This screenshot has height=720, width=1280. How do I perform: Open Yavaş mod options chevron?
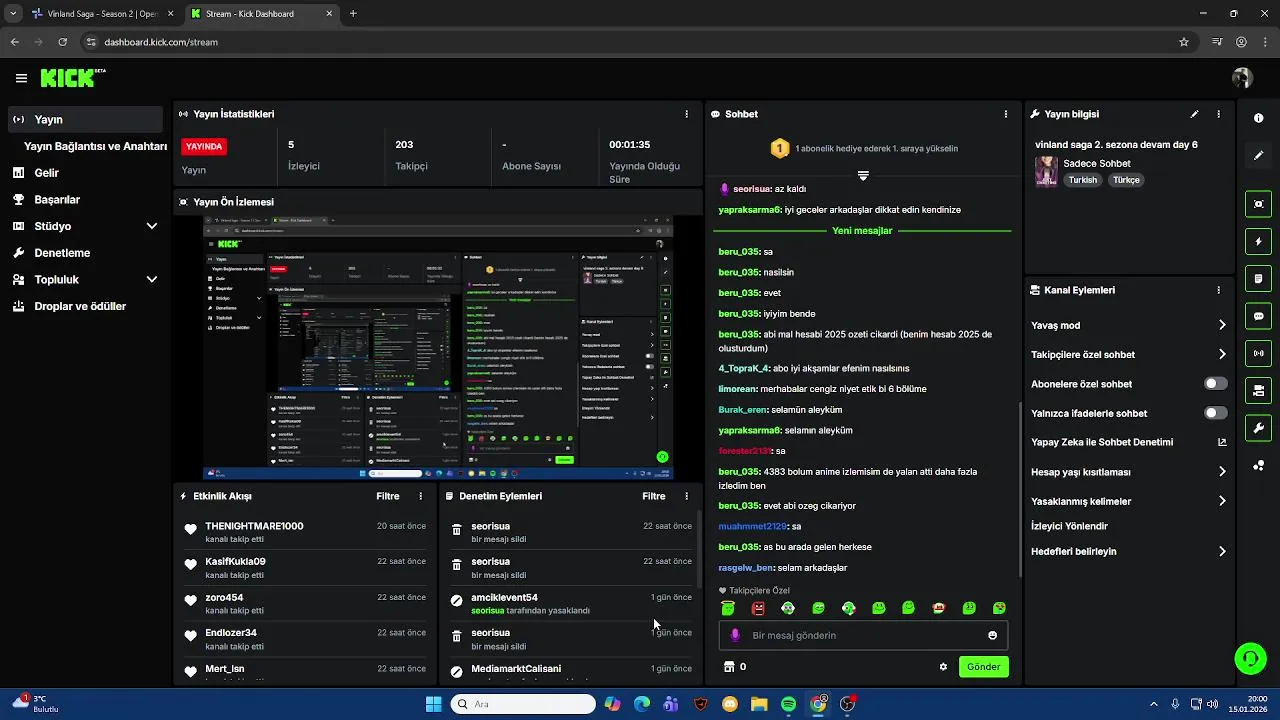(x=1222, y=325)
